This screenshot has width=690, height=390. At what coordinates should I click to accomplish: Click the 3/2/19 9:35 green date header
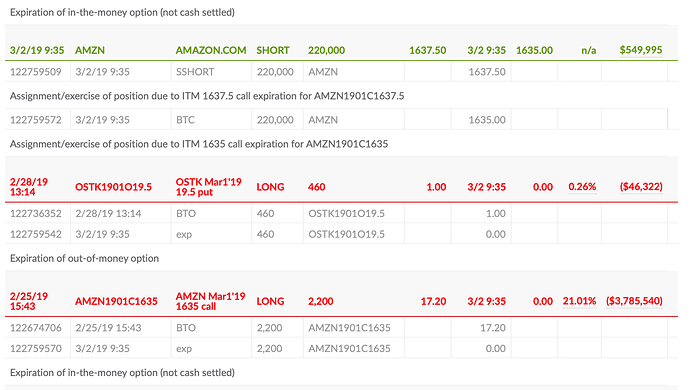(x=37, y=50)
